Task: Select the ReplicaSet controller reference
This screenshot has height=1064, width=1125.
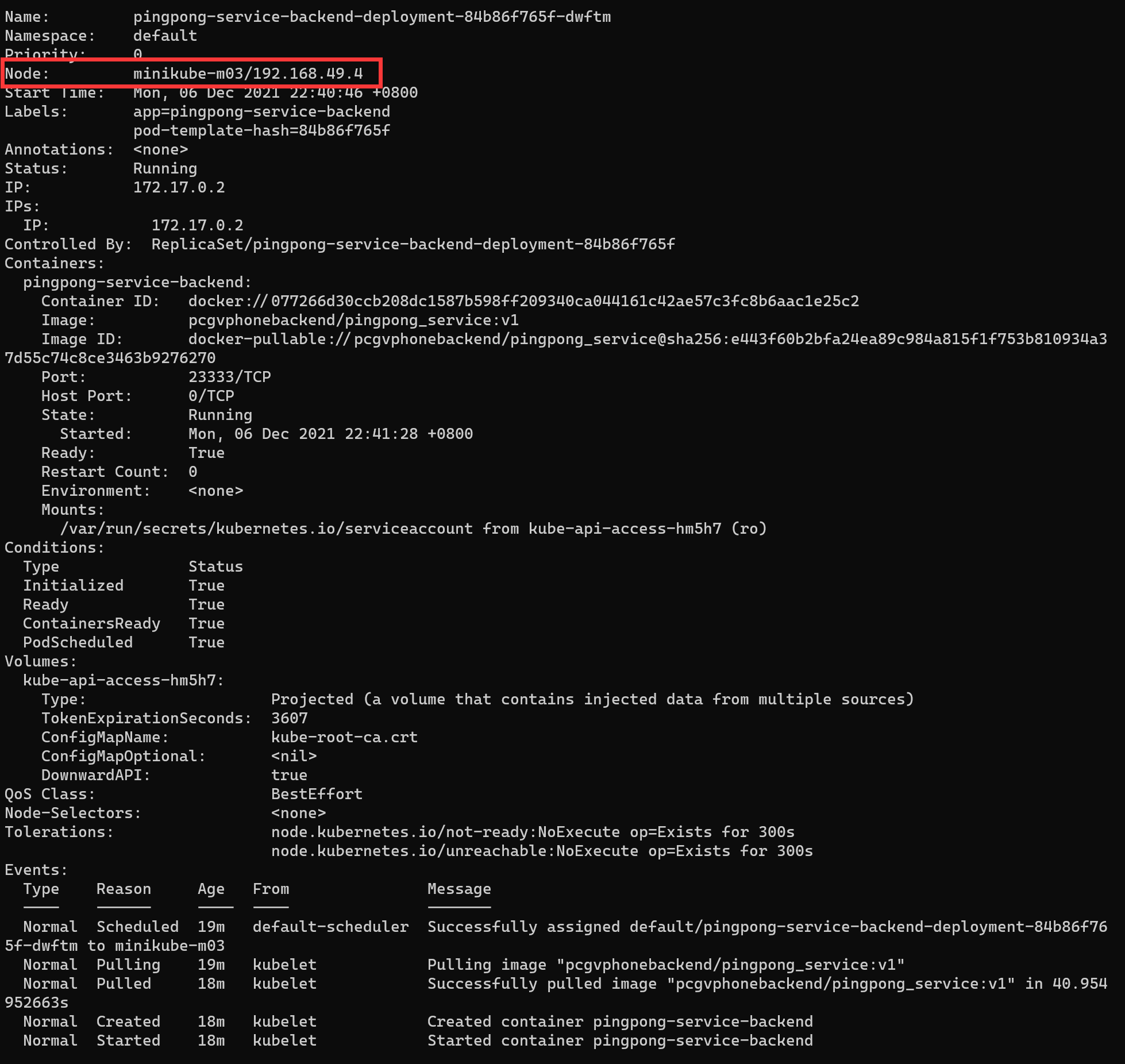Action: click(x=413, y=244)
